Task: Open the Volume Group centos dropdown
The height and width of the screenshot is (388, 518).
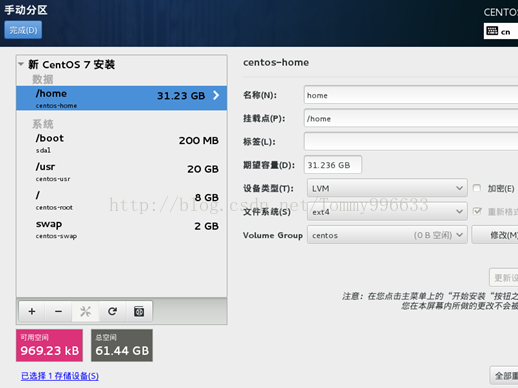Action: [x=387, y=235]
